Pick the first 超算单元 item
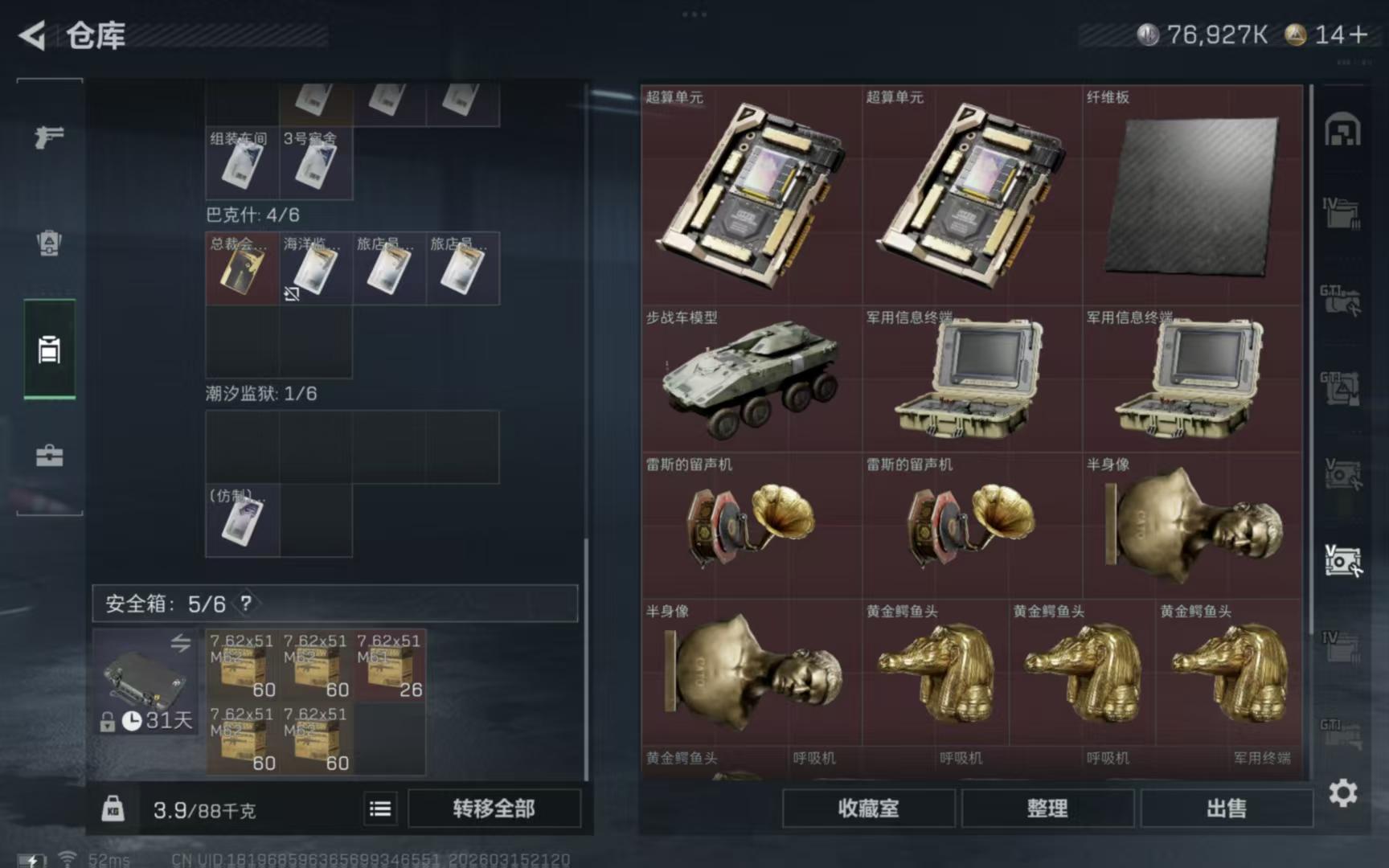The width and height of the screenshot is (1389, 868). tap(752, 195)
